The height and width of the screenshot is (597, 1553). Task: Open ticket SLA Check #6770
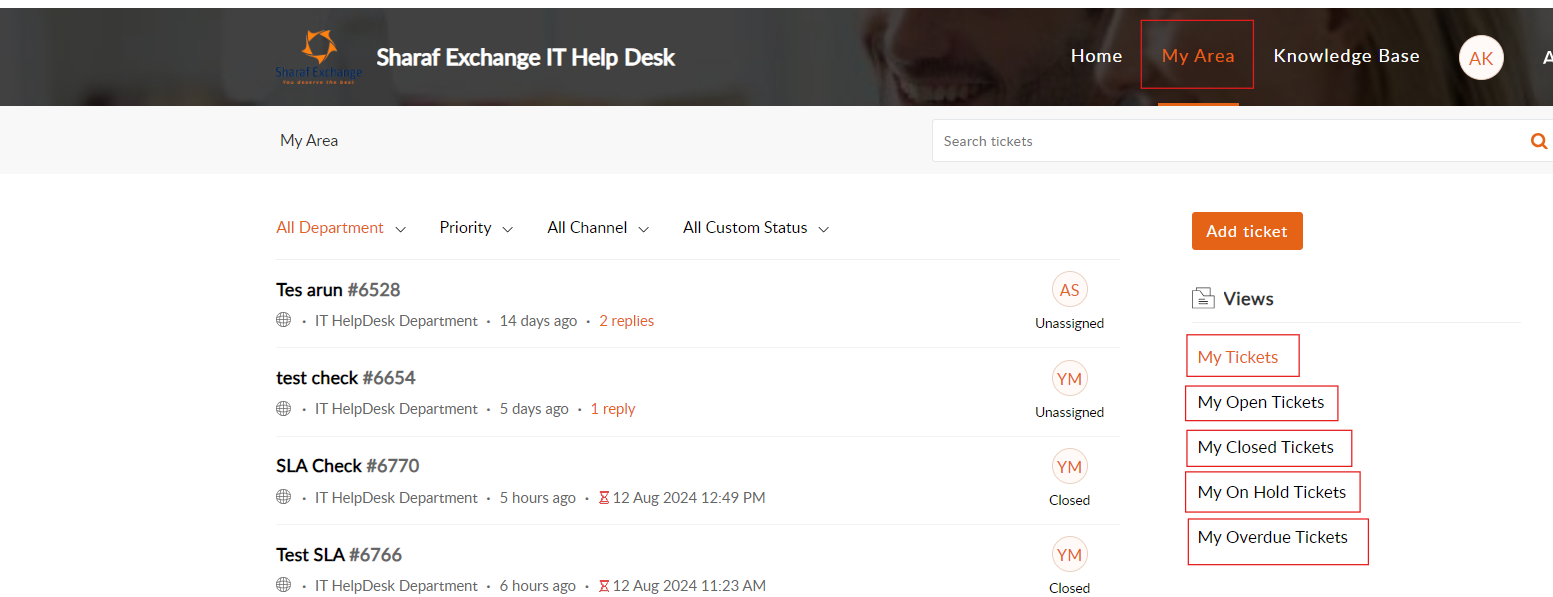click(348, 466)
